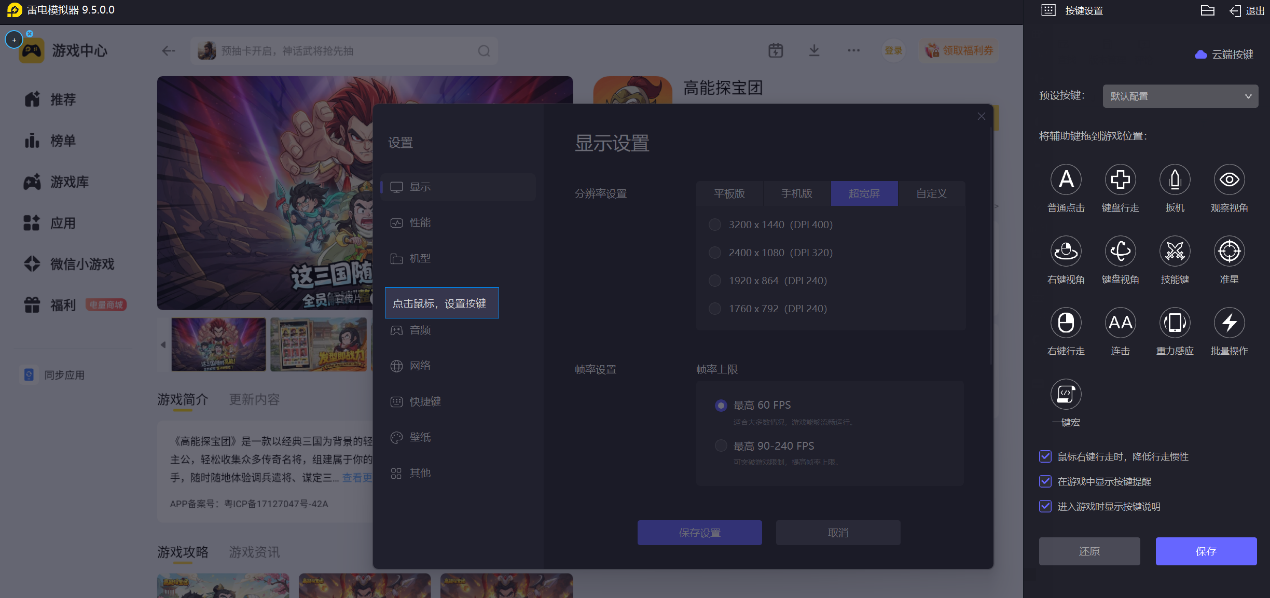The image size is (1270, 598).
Task: Select 3200 x 1440 (DPI 400) resolution
Action: pos(715,224)
